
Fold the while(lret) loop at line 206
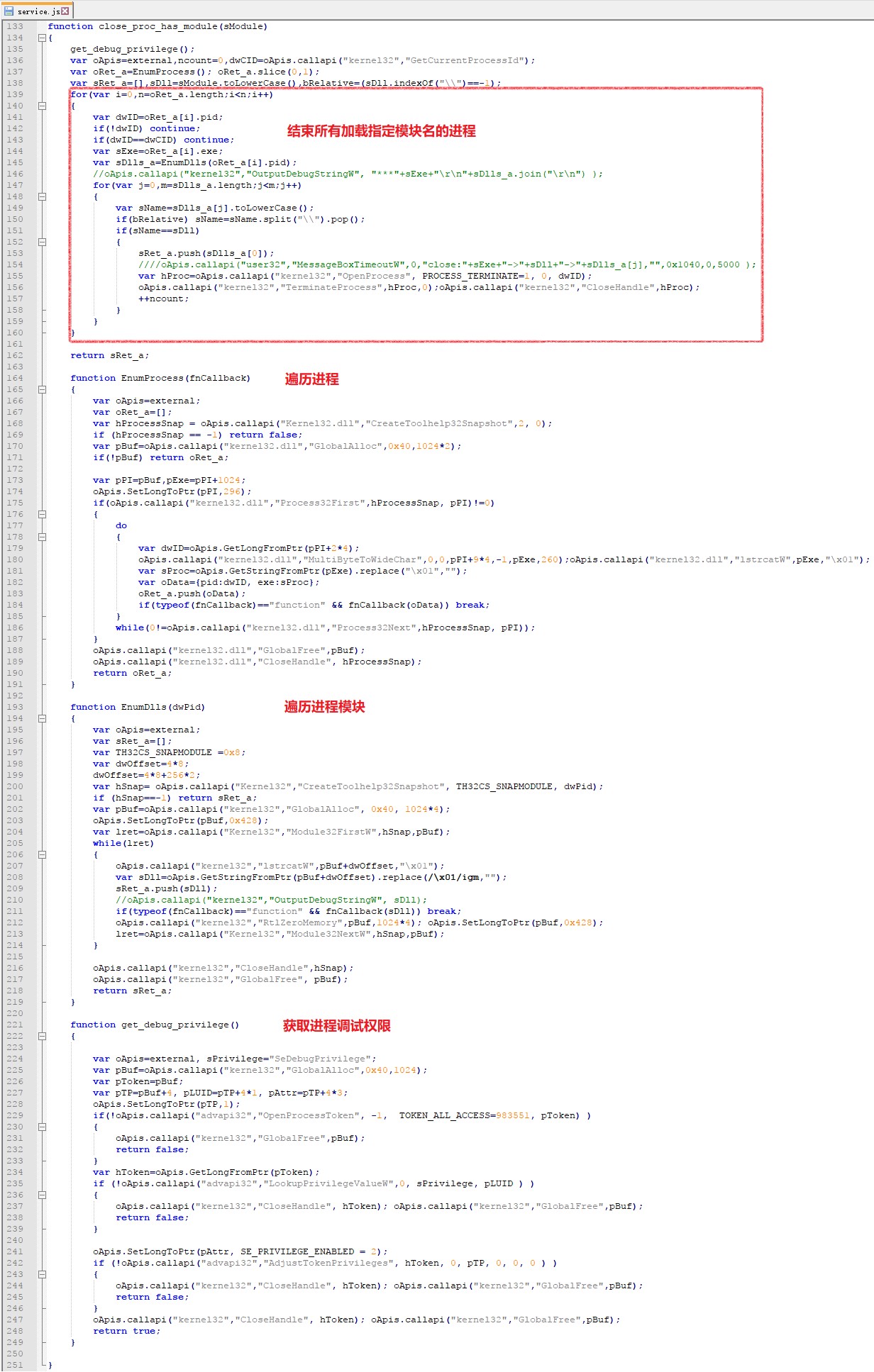[42, 854]
